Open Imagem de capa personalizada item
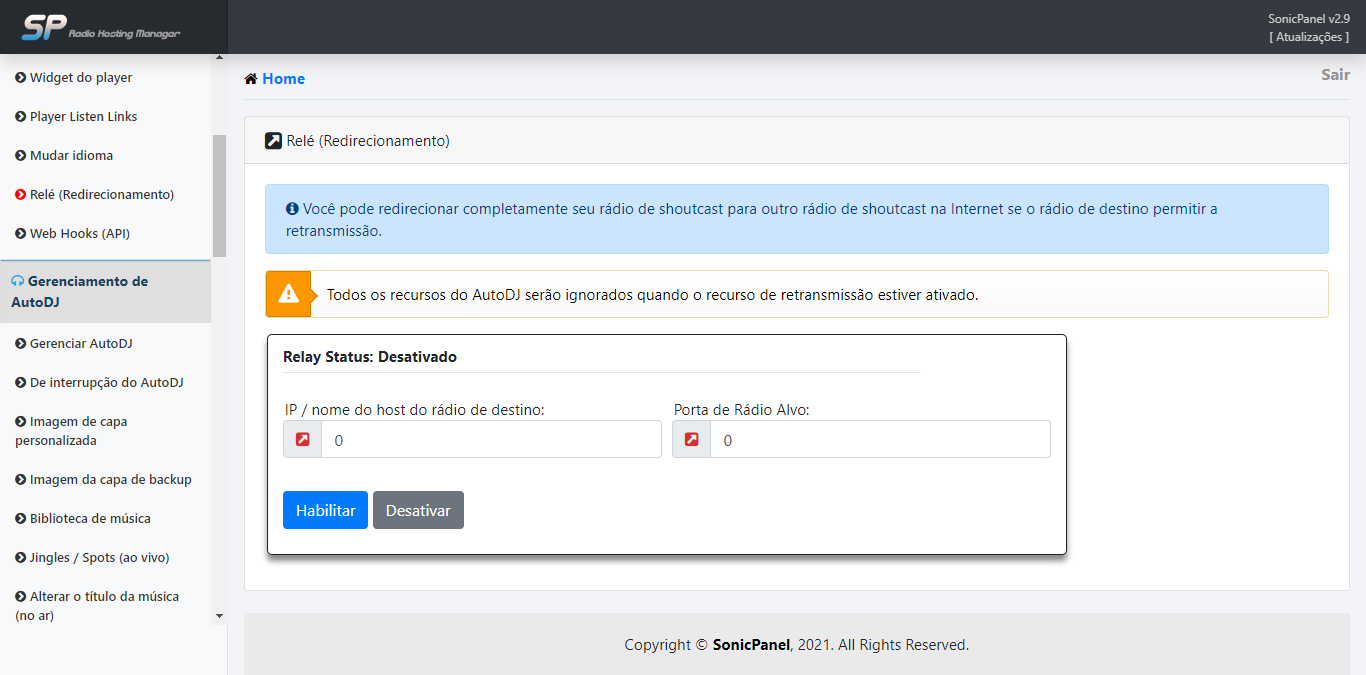Image resolution: width=1366 pixels, height=675 pixels. click(71, 431)
